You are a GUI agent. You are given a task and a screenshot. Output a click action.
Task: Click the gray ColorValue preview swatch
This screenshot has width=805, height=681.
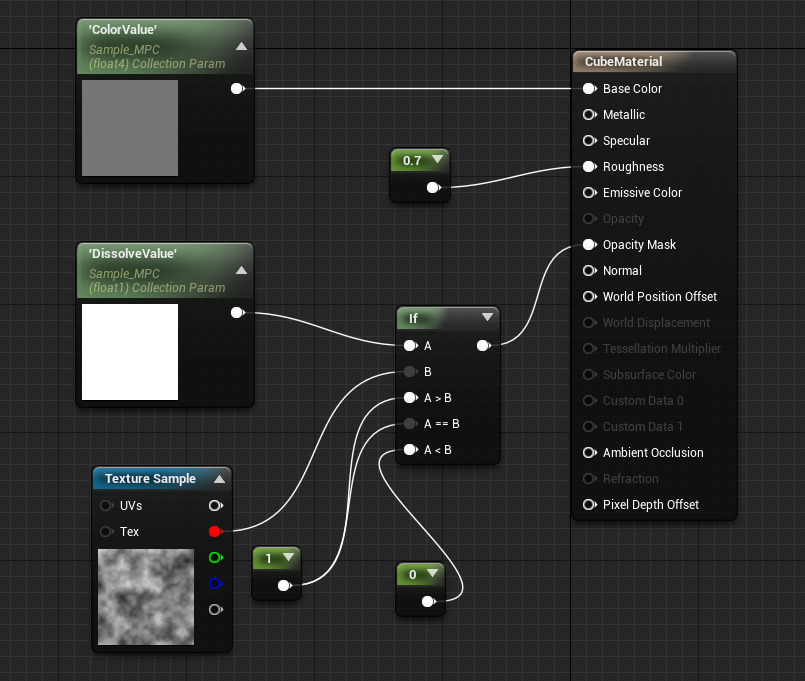coord(130,128)
